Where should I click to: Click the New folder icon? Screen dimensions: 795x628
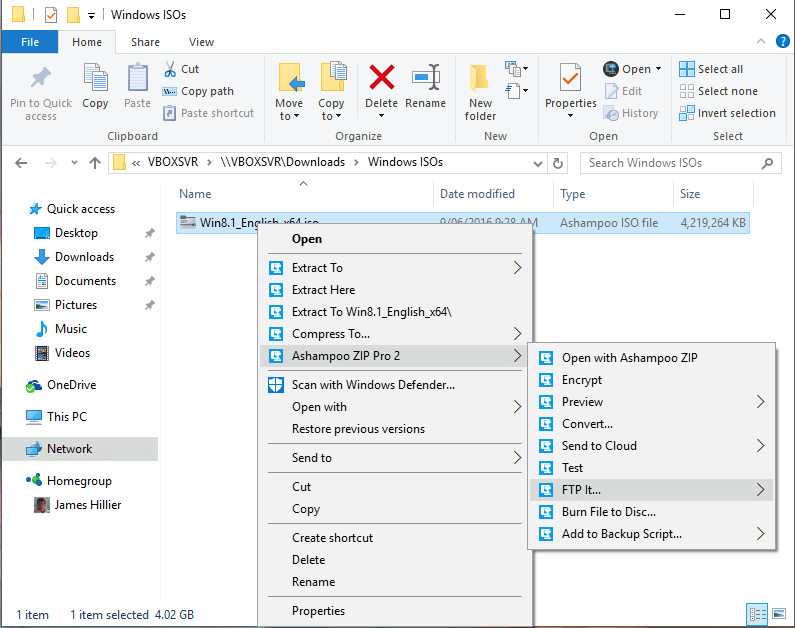(480, 79)
